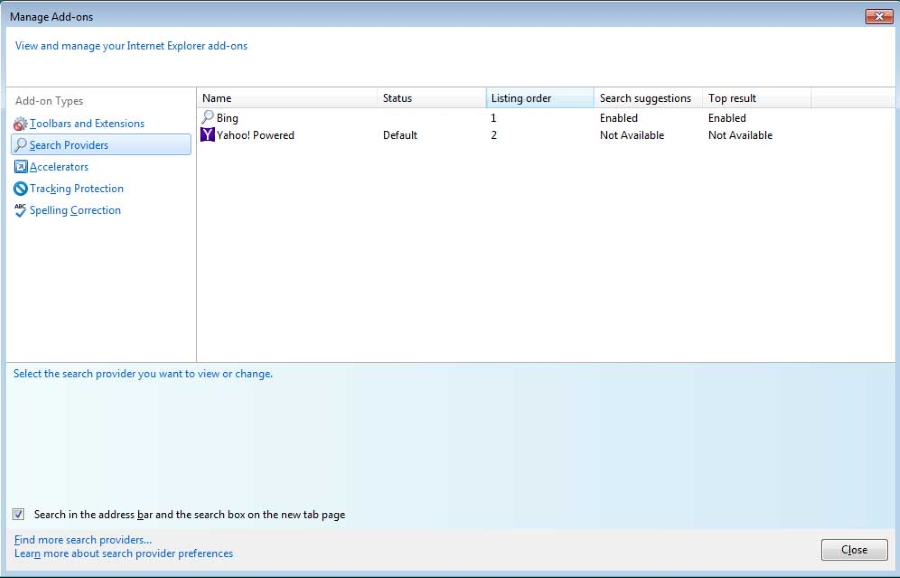
Task: Click the Accelerators icon in sidebar
Action: pyautogui.click(x=20, y=167)
